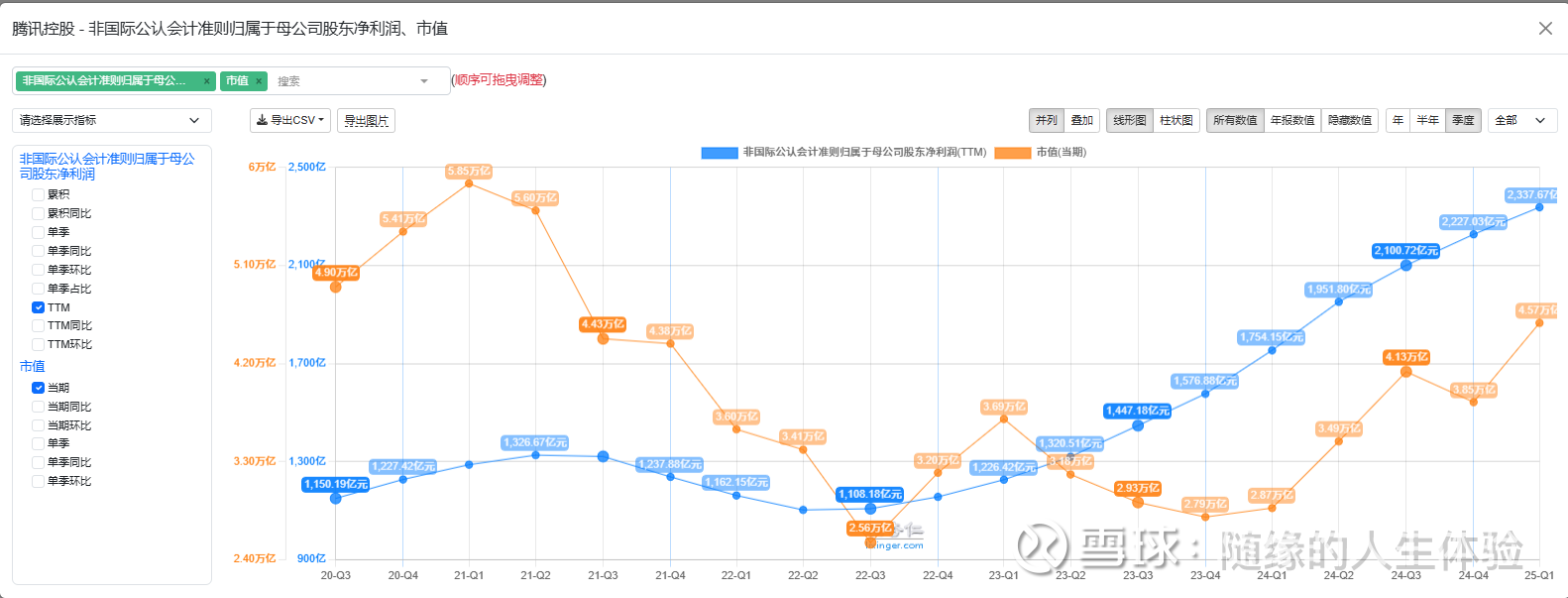The image size is (1568, 598).
Task: Uncheck the 当期 market cap checkbox
Action: point(38,388)
